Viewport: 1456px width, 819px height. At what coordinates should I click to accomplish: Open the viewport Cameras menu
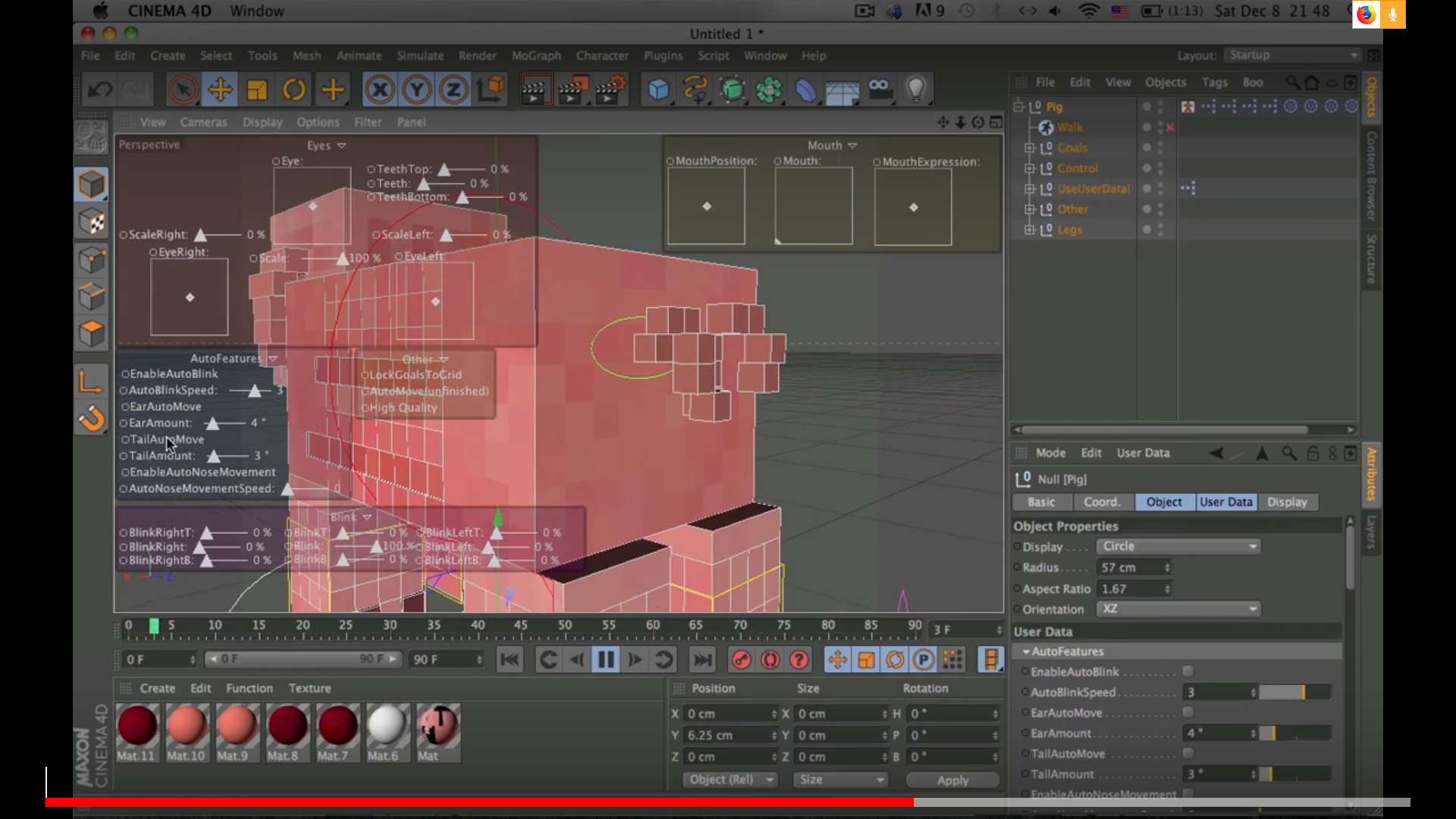tap(203, 122)
